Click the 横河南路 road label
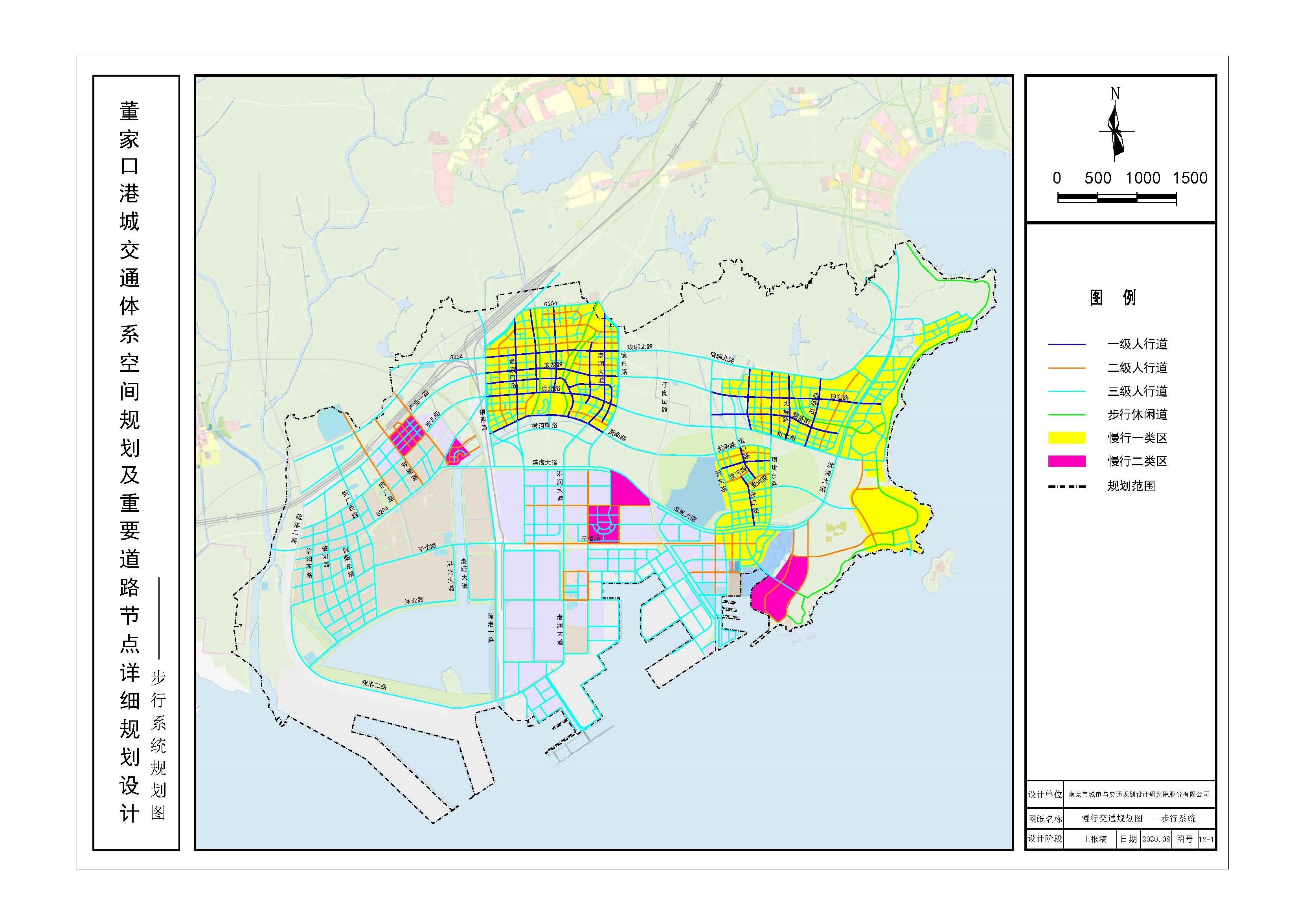Viewport: 1307px width, 924px height. tap(544, 425)
